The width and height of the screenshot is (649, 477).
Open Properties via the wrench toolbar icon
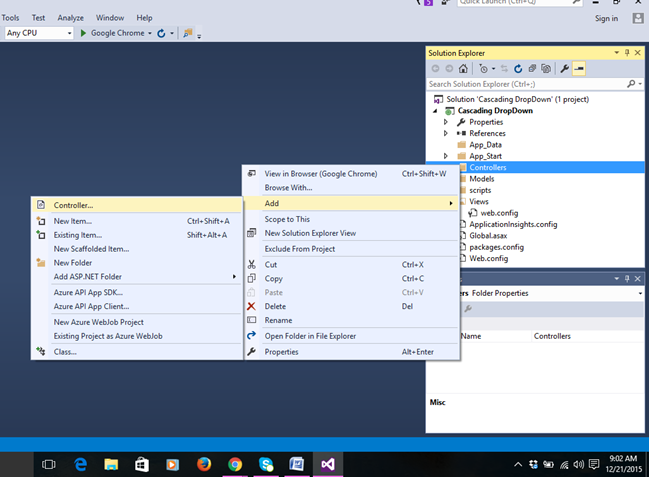tap(564, 69)
